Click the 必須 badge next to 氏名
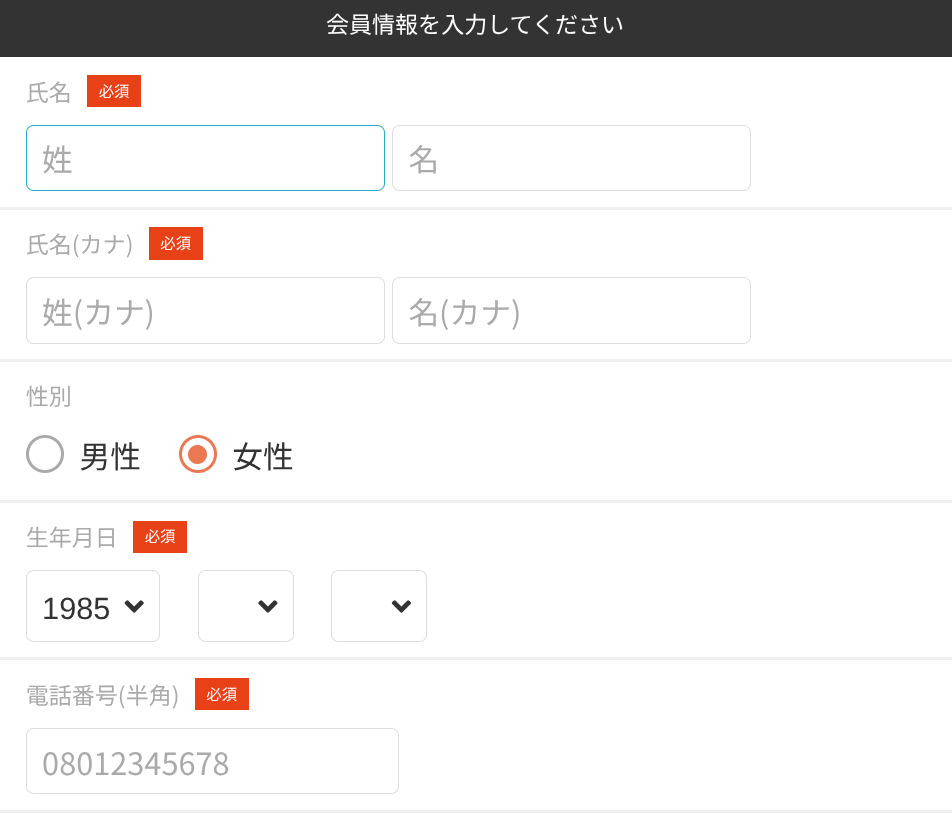Screen dimensions: 952x814 coord(113,91)
